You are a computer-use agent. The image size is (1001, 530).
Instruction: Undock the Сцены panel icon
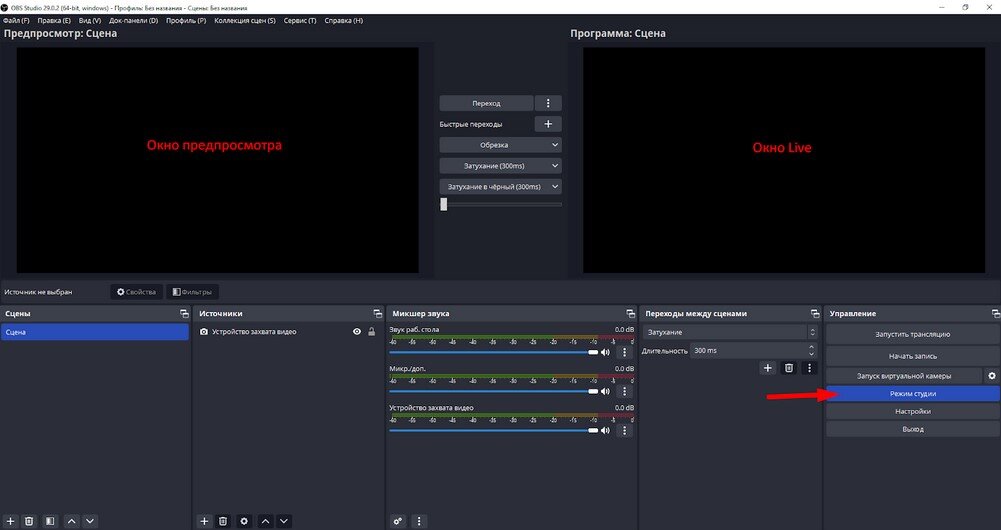(184, 314)
